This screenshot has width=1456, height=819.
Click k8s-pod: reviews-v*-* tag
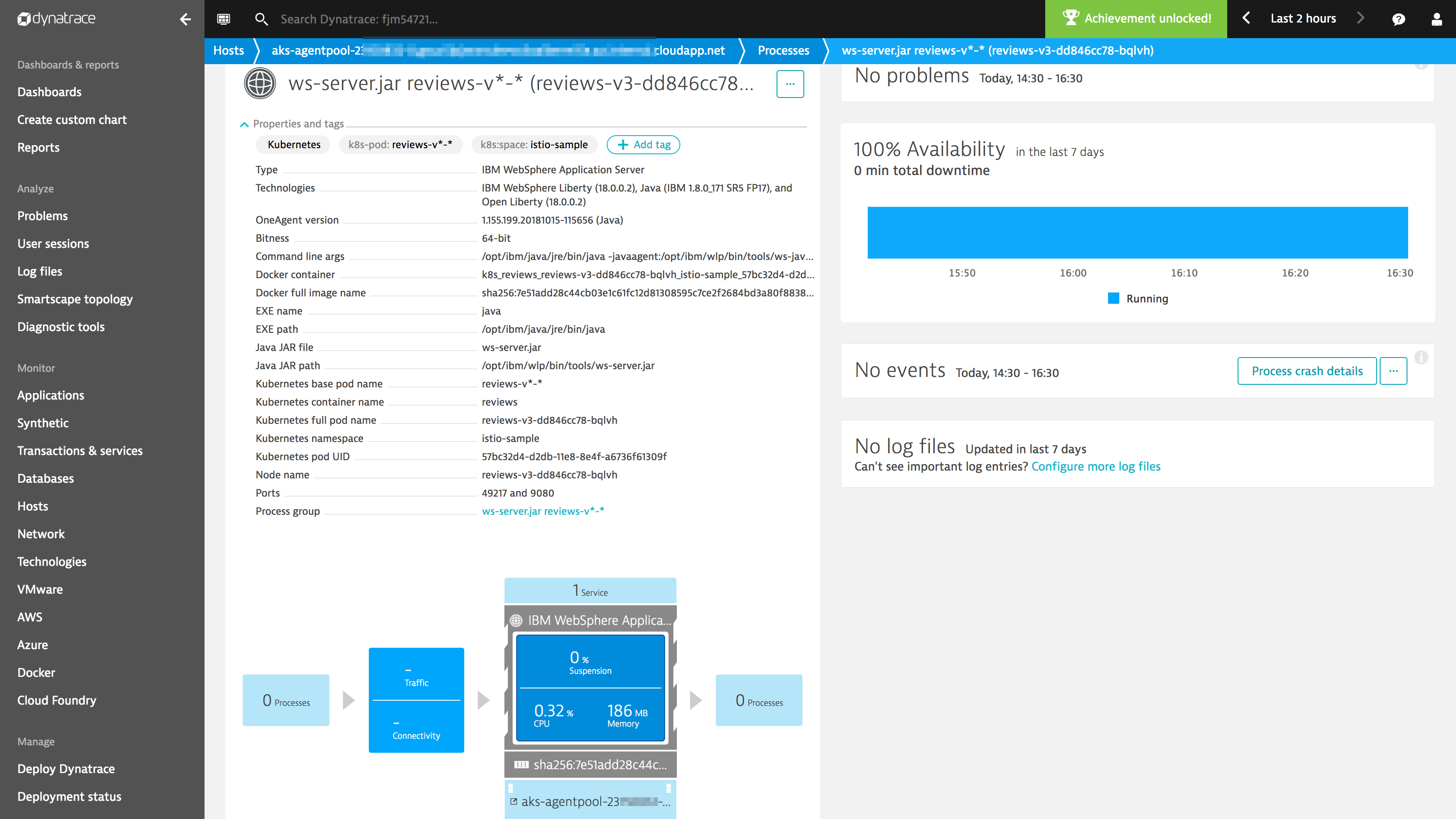pyautogui.click(x=400, y=145)
